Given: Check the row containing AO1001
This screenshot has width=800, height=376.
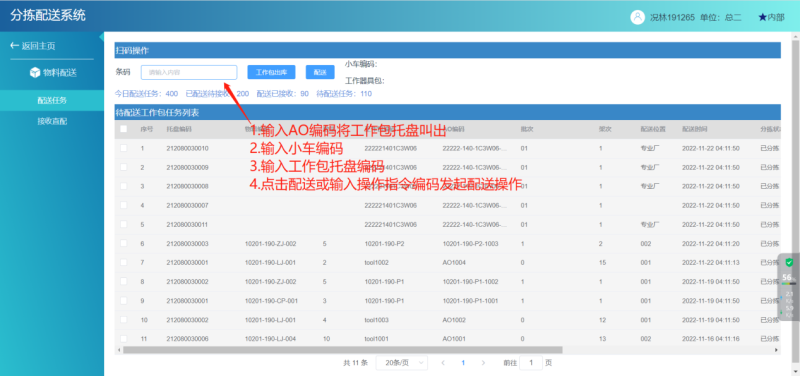Looking at the screenshot, I should pos(123,339).
